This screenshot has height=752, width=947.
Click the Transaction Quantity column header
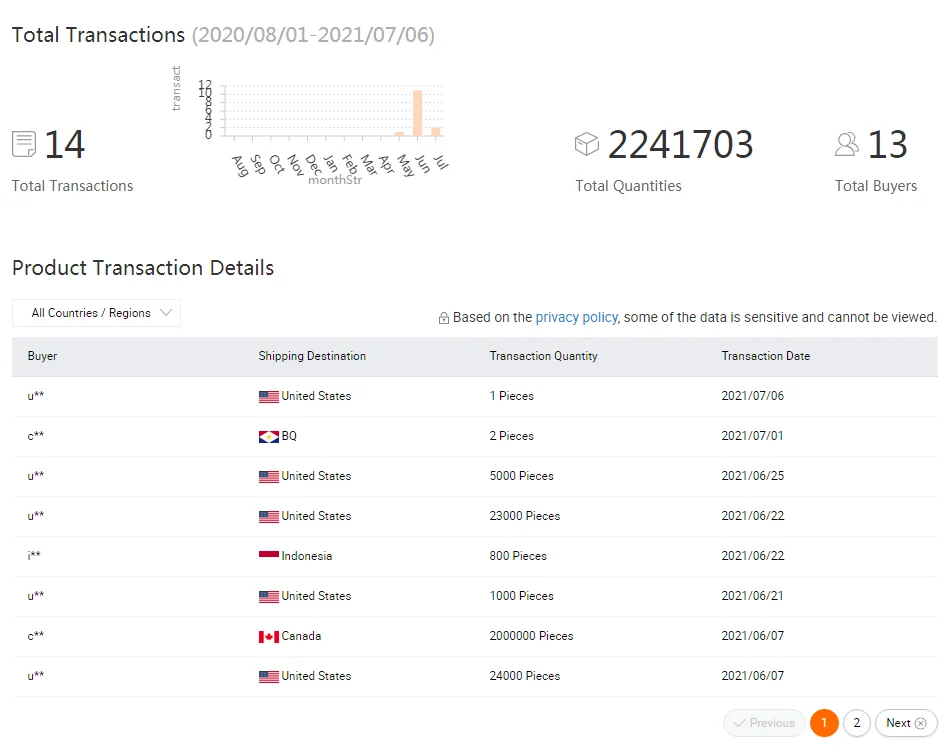tap(543, 356)
